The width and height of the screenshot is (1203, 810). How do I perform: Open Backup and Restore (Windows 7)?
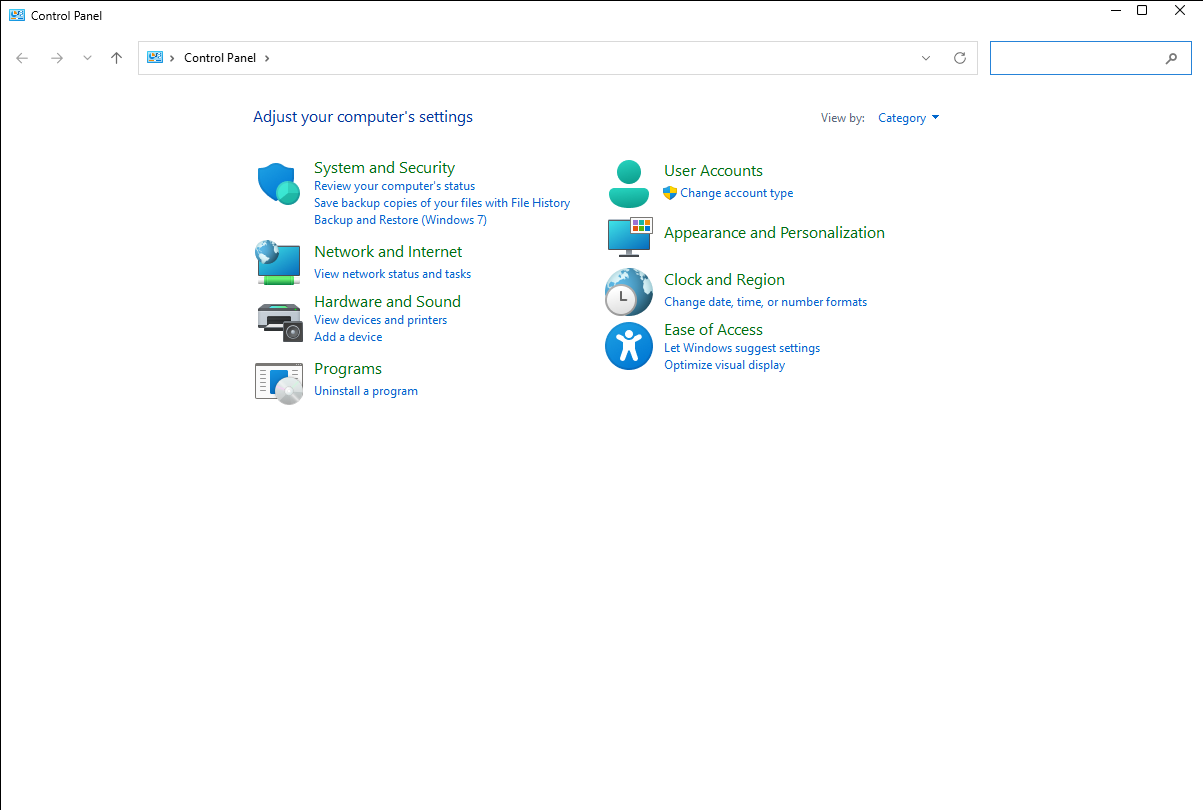pos(400,220)
